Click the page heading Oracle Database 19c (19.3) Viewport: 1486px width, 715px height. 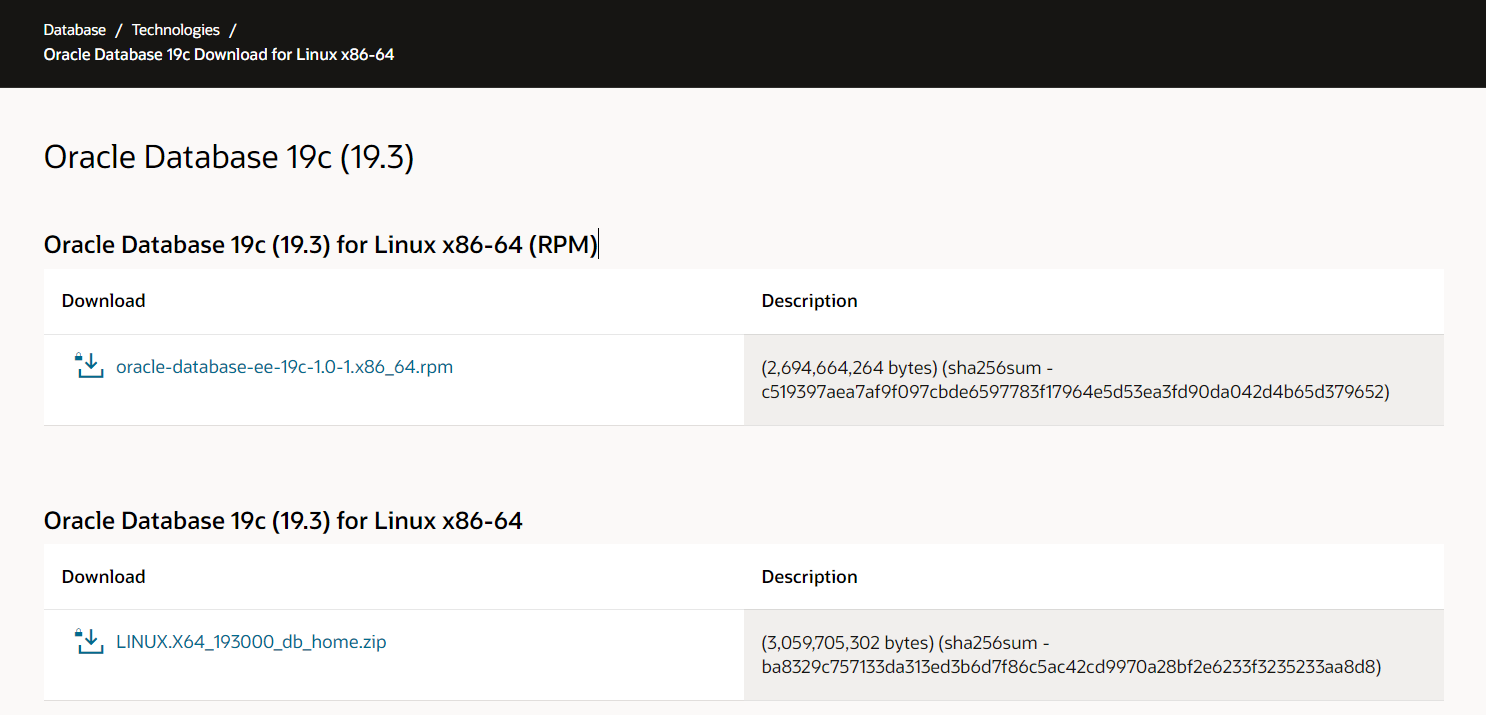[229, 157]
